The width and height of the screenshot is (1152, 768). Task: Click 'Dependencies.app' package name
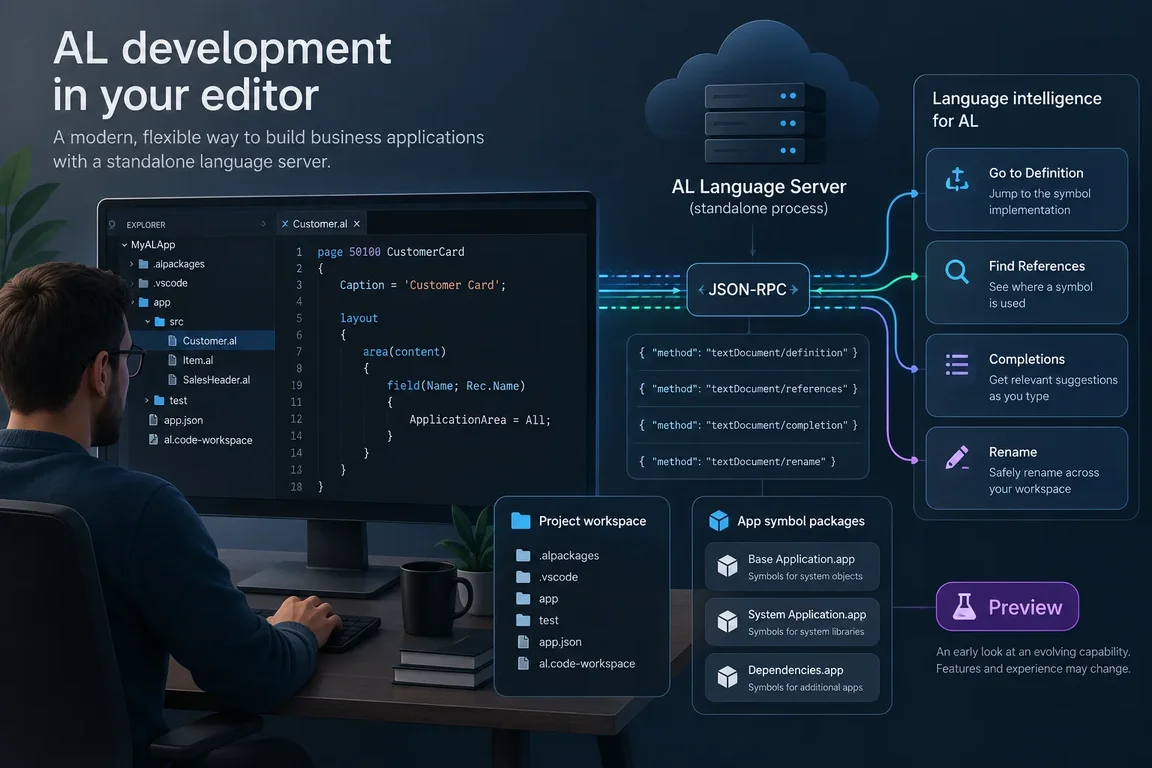[x=796, y=670]
